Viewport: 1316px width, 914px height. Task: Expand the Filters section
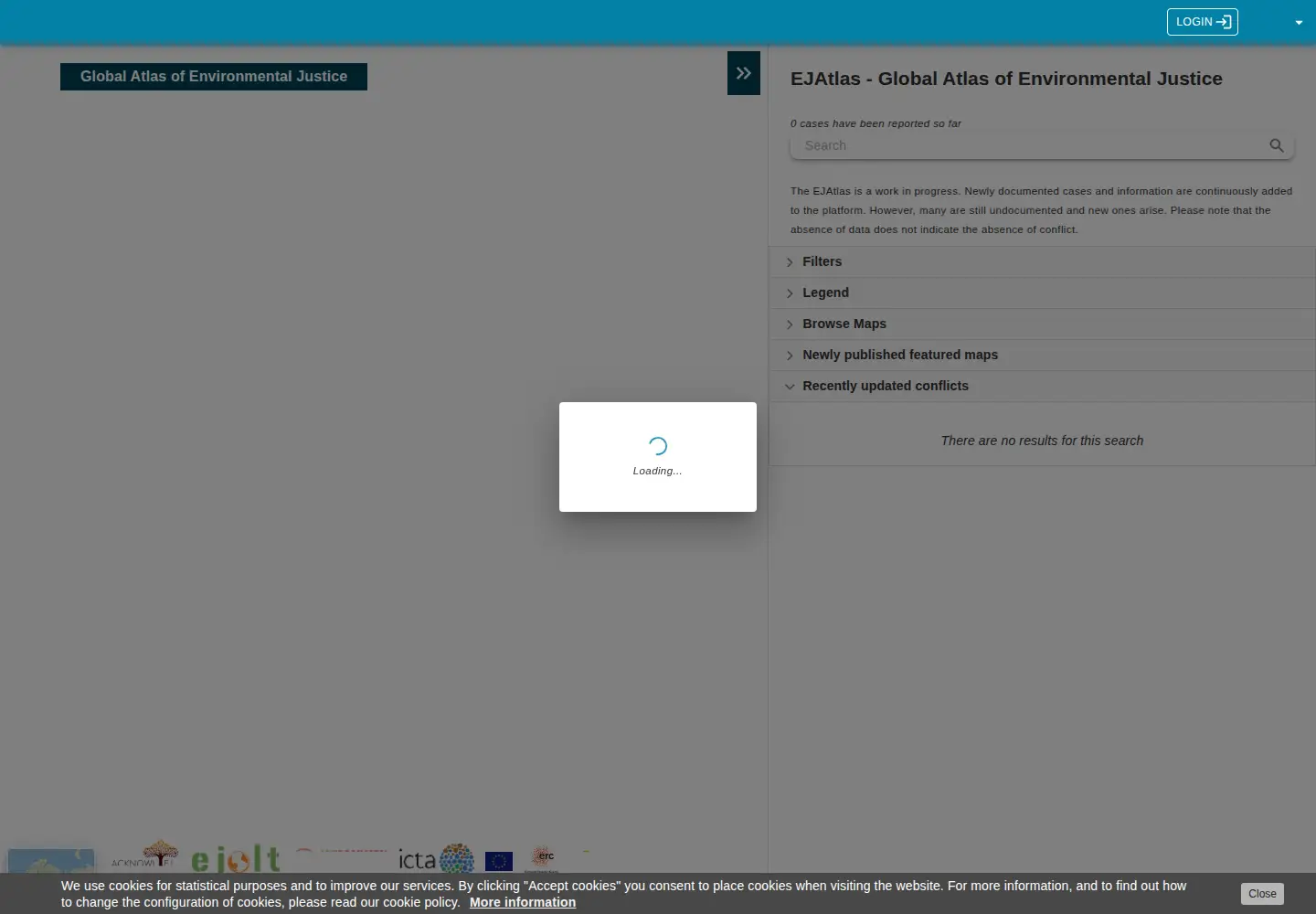1043,261
